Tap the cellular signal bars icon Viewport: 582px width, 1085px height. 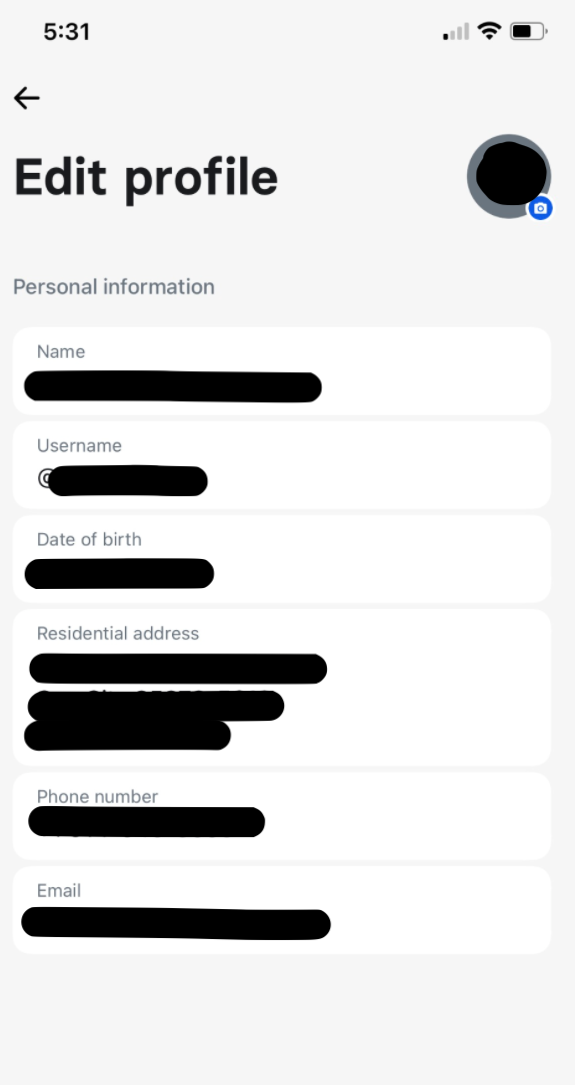click(x=456, y=32)
